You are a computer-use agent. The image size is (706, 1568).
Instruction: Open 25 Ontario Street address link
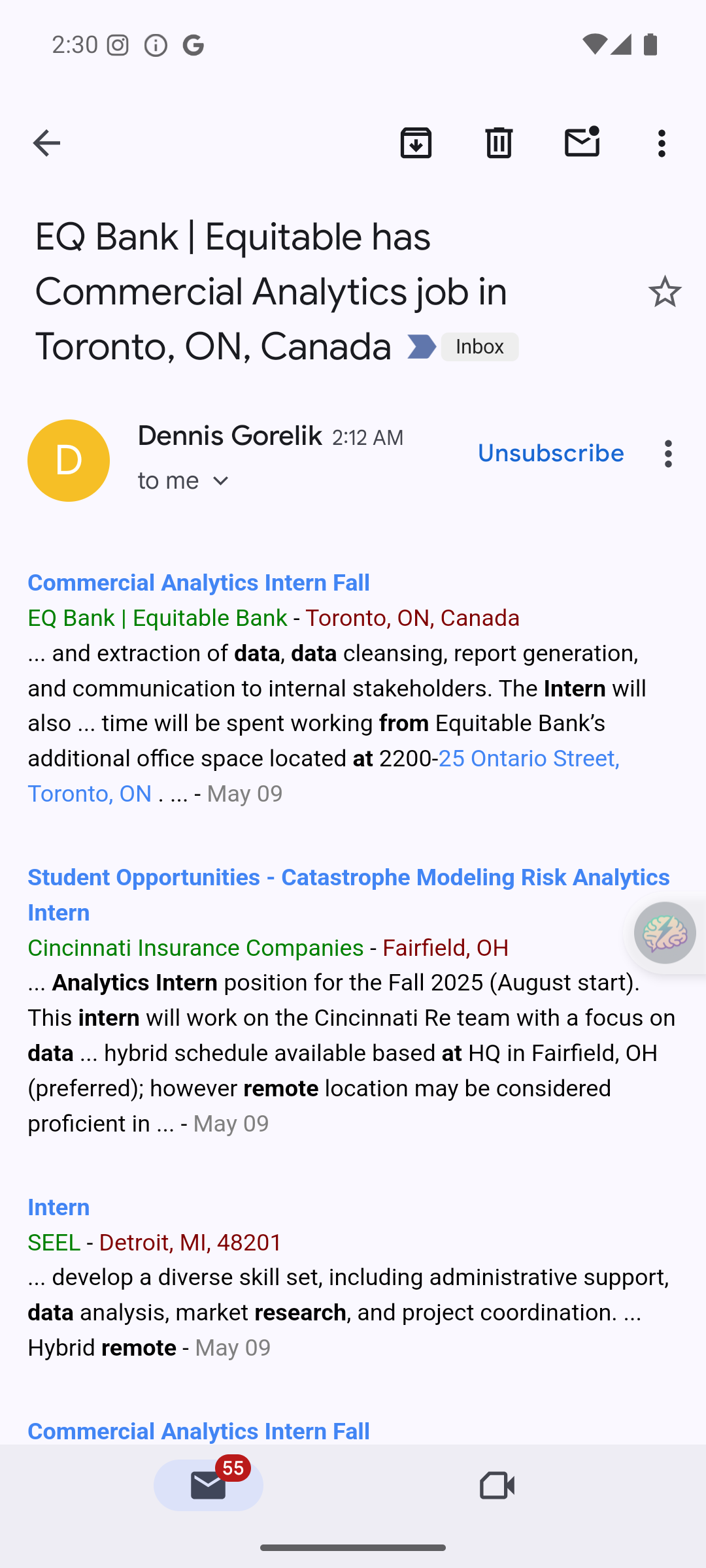(x=528, y=759)
